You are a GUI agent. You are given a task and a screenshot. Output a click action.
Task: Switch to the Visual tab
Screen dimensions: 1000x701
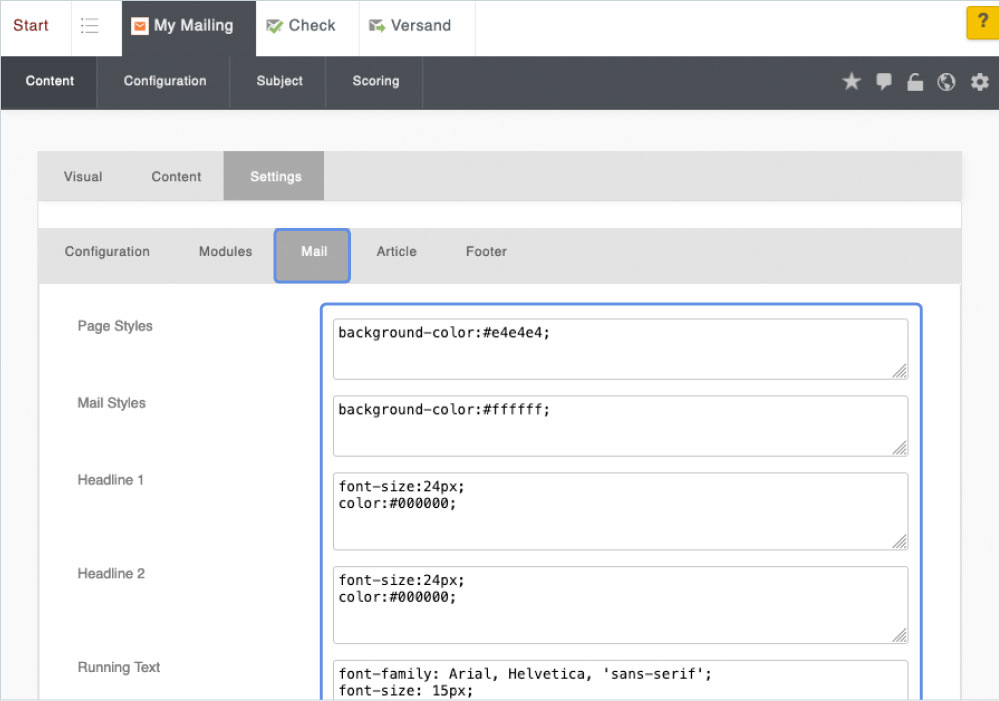click(x=83, y=177)
